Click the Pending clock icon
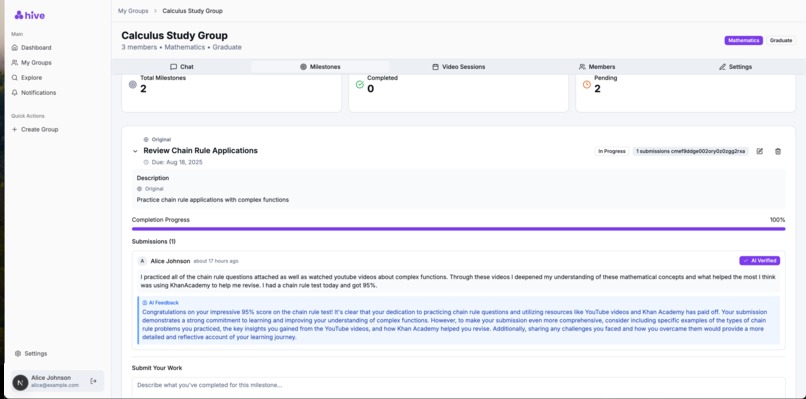The height and width of the screenshot is (399, 806). (x=587, y=84)
